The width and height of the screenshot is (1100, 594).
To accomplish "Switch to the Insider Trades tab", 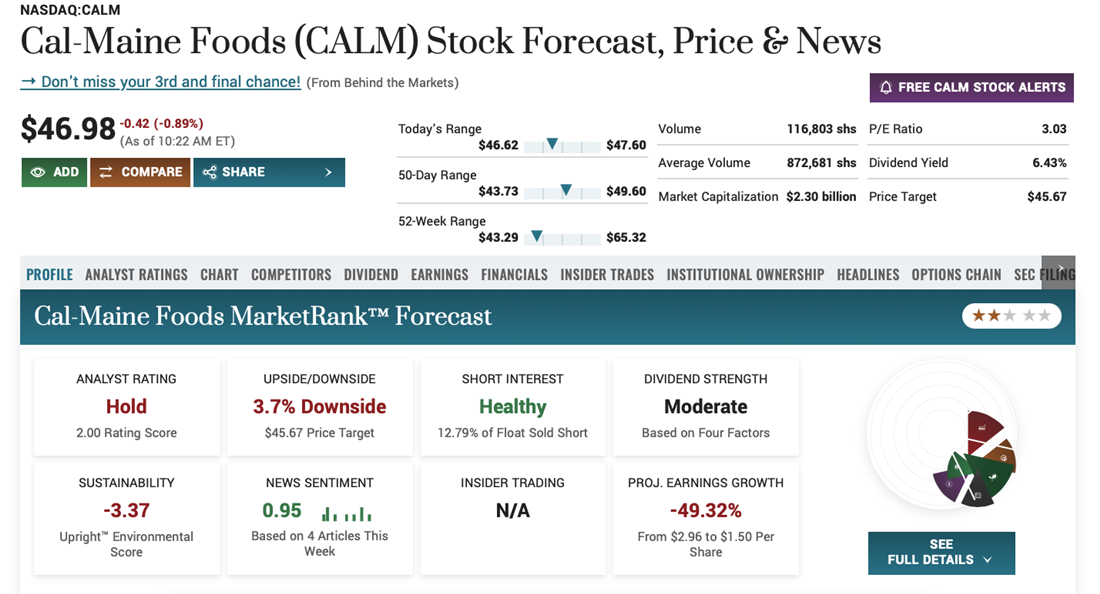I will (x=607, y=274).
